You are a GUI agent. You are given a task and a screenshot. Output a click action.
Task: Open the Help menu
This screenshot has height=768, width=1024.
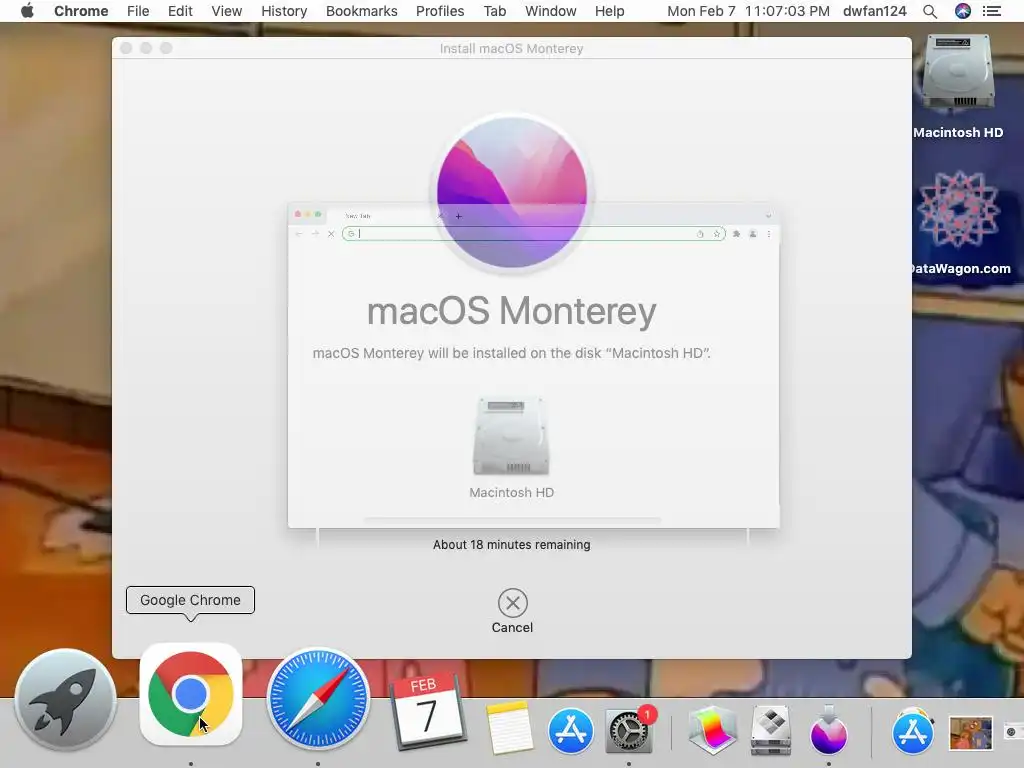coord(609,11)
